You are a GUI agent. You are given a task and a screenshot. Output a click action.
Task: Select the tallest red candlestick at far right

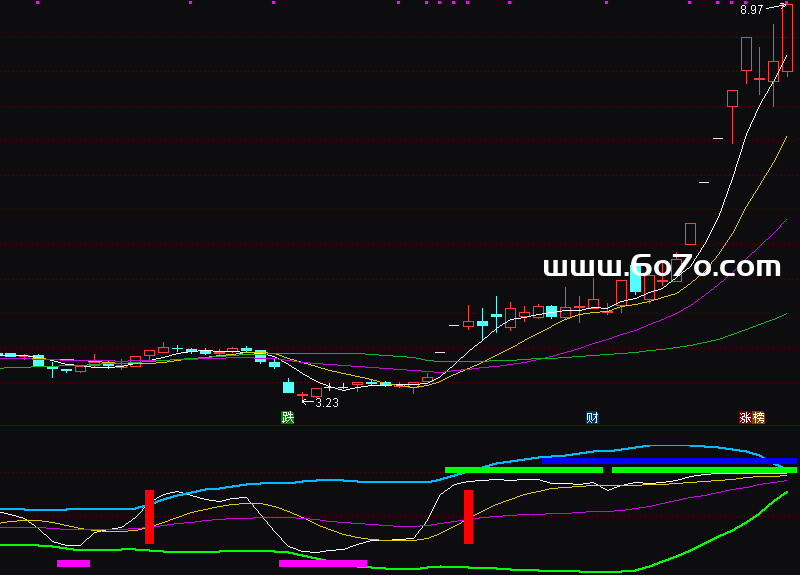click(787, 38)
